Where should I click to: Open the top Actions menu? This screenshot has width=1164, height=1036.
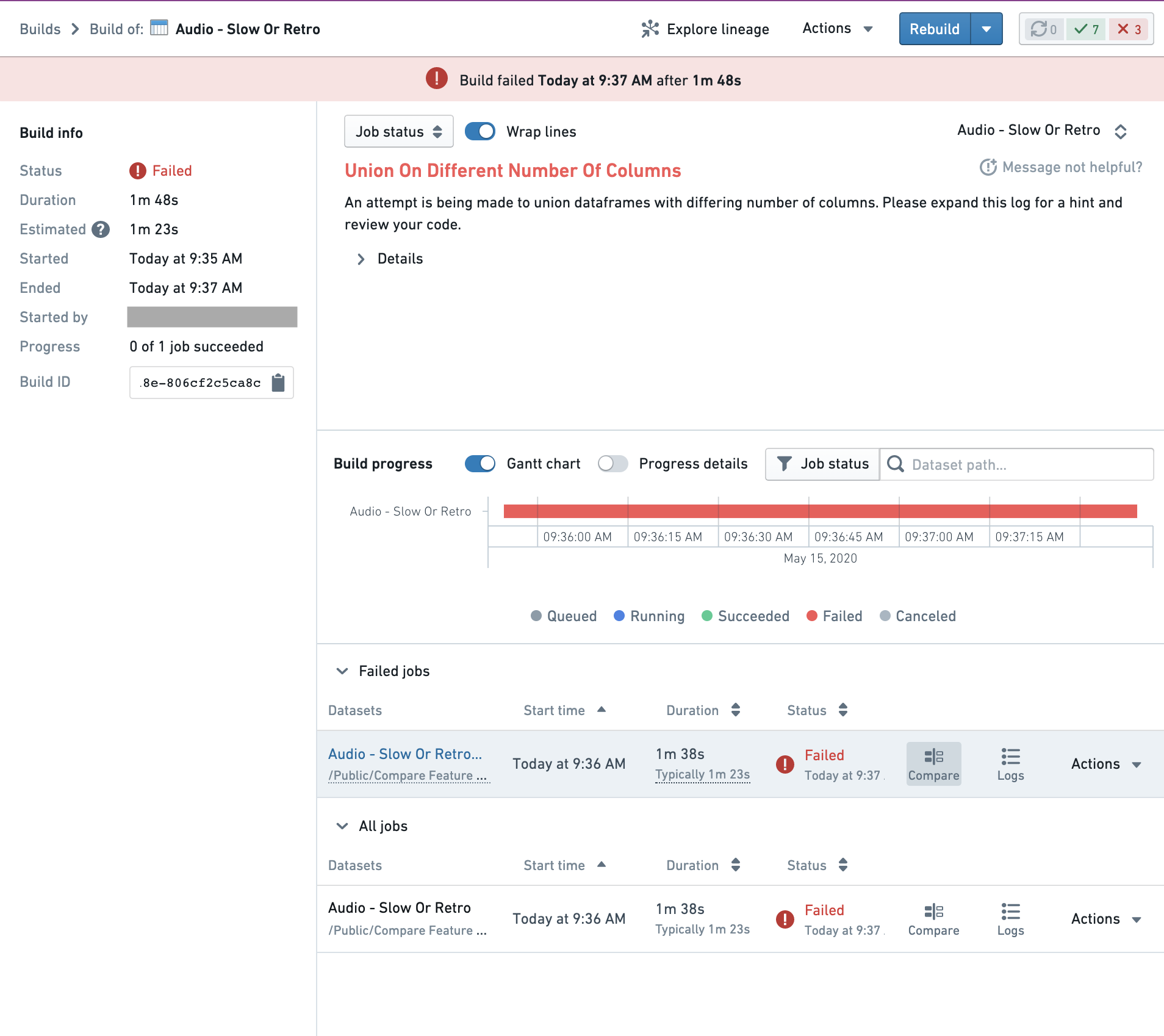[x=838, y=29]
